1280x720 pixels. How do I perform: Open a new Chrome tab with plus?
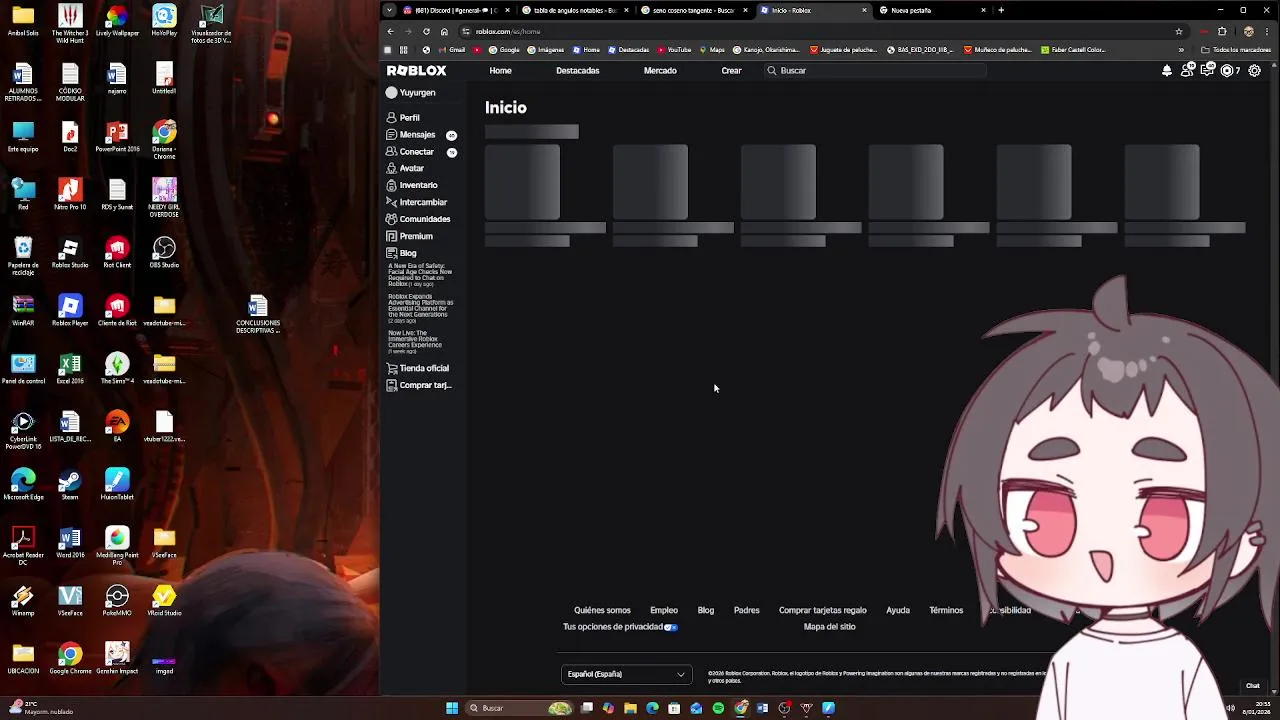coord(1001,10)
